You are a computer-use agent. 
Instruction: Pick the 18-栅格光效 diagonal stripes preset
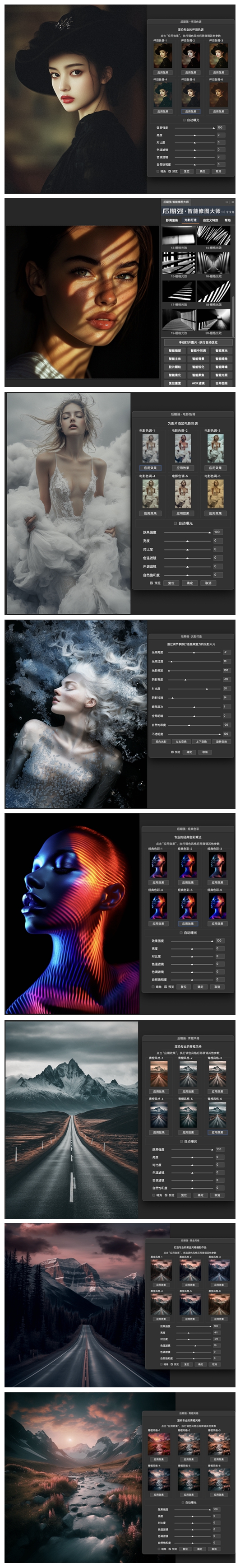click(214, 292)
